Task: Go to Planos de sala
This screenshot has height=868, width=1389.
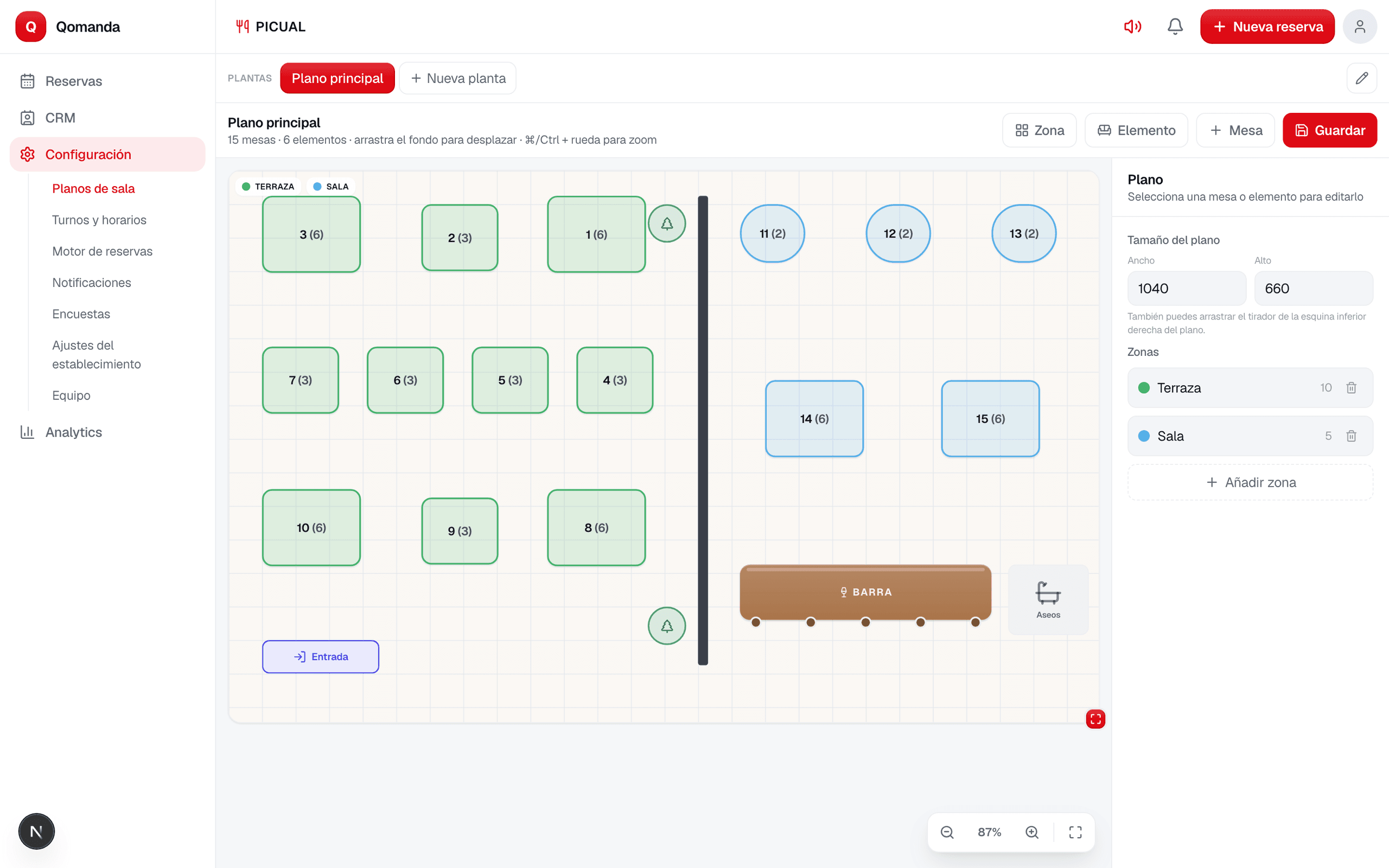Action: coord(93,188)
